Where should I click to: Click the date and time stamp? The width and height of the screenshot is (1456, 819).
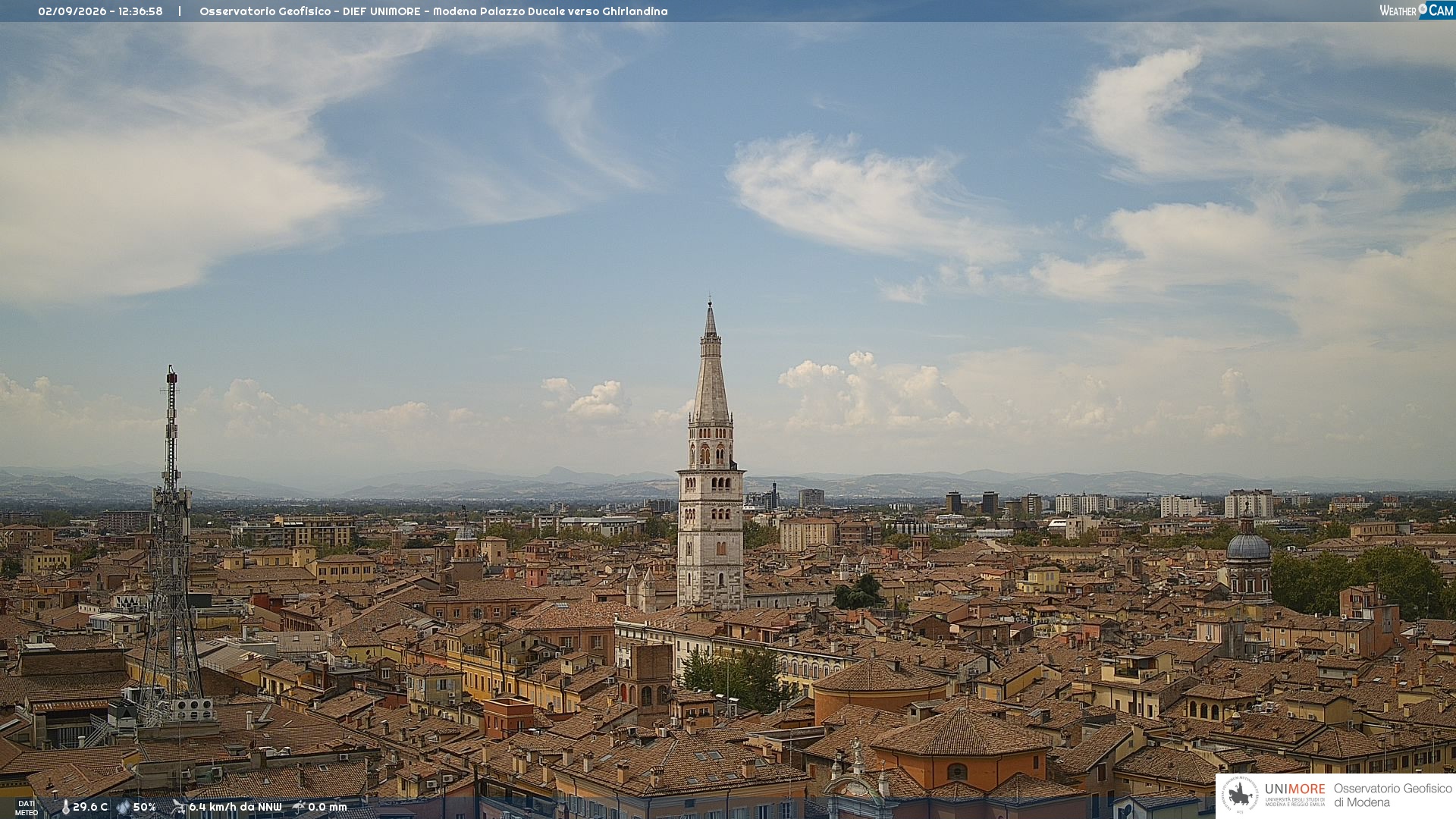(100, 11)
